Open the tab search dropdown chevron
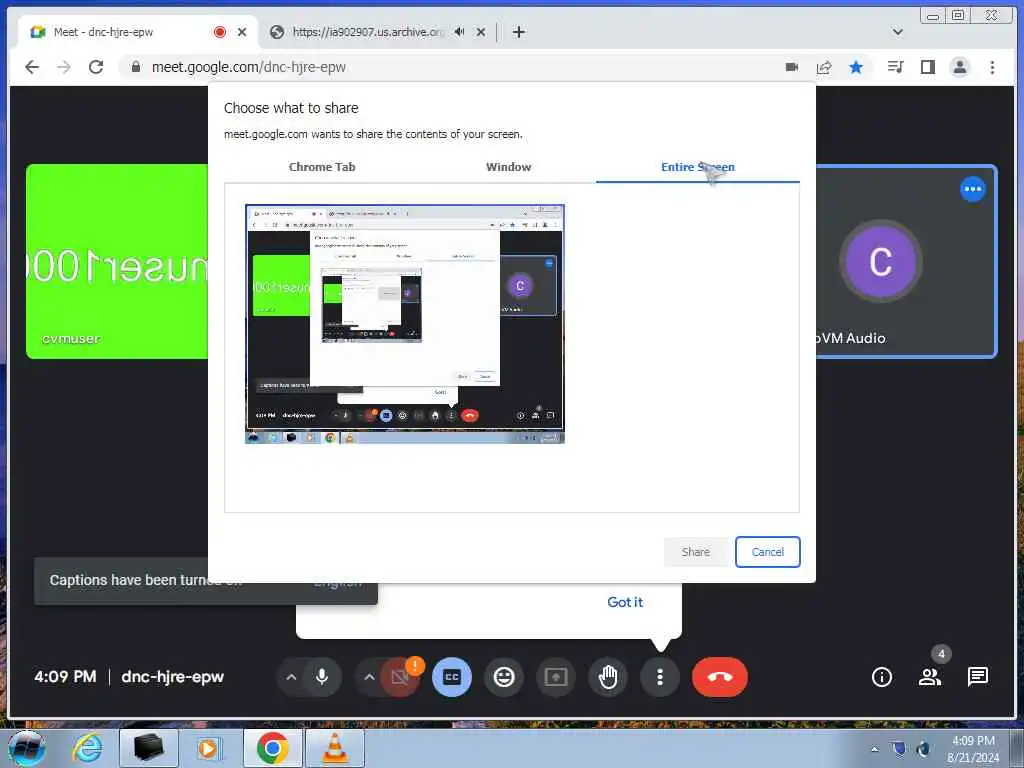 [x=898, y=31]
